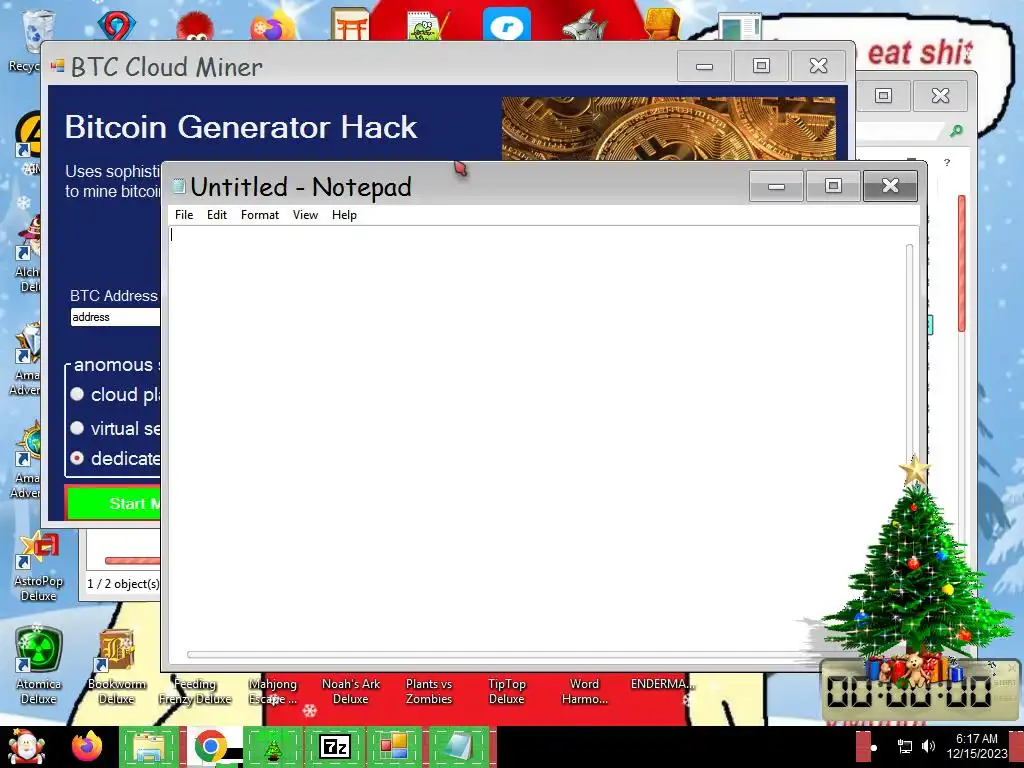Click the red progress bar above object count
Viewport: 1024px width, 768px height.
(x=133, y=560)
